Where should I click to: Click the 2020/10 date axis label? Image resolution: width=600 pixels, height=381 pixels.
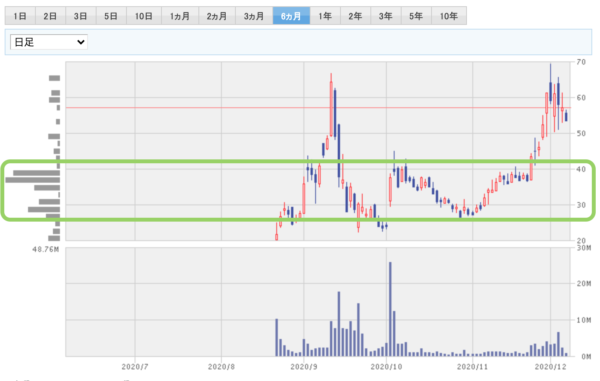[386, 367]
